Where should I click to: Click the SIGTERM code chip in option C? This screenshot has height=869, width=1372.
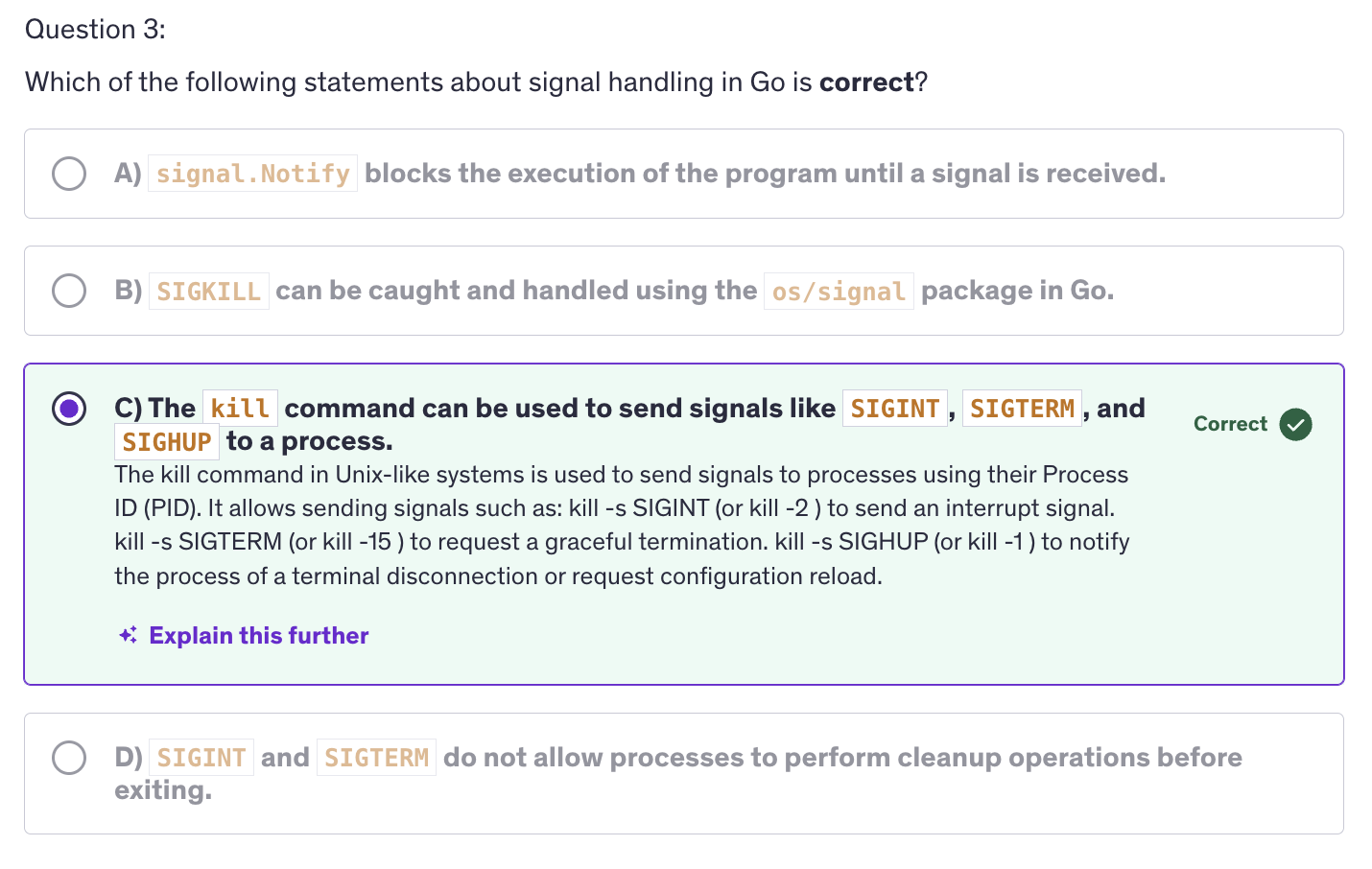point(1021,409)
